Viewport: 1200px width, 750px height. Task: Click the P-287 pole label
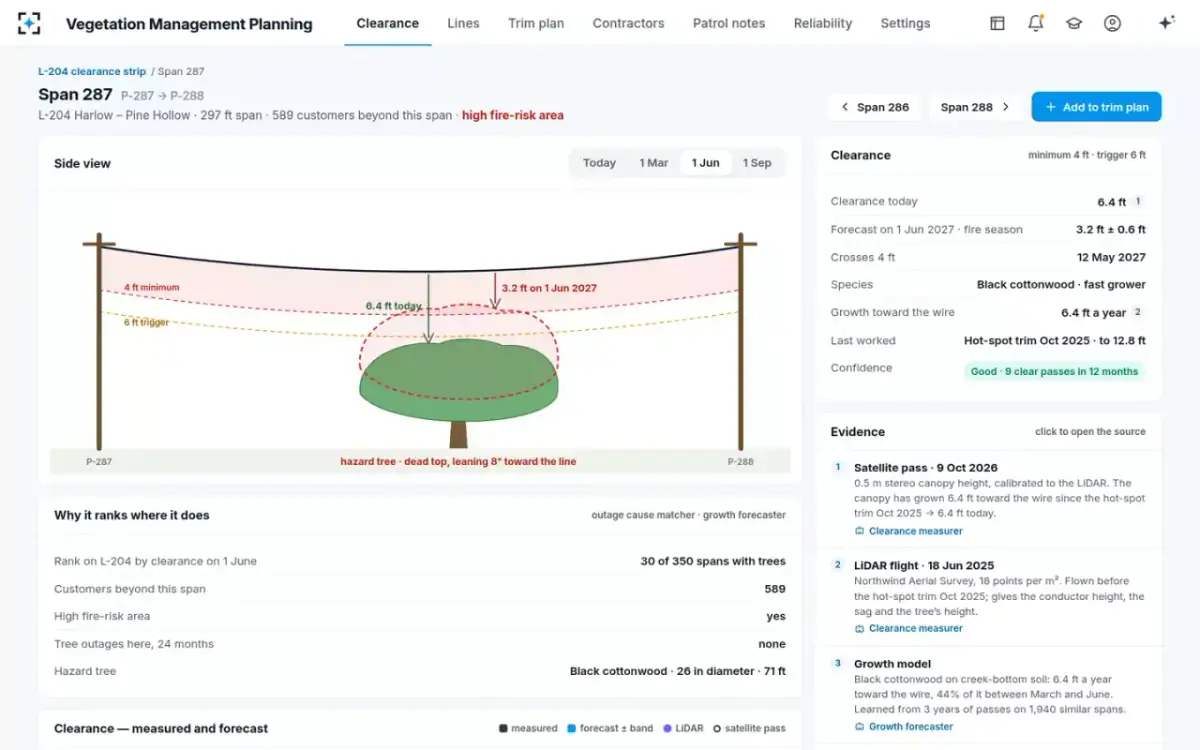click(x=99, y=462)
